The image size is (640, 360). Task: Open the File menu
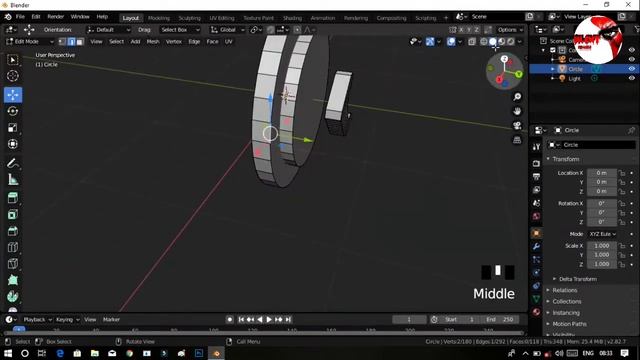point(20,17)
